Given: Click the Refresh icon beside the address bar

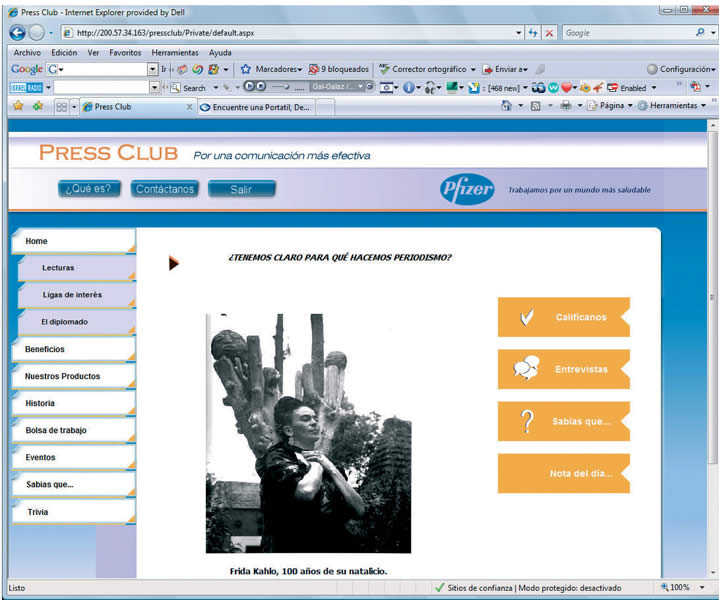Looking at the screenshot, I should point(533,33).
